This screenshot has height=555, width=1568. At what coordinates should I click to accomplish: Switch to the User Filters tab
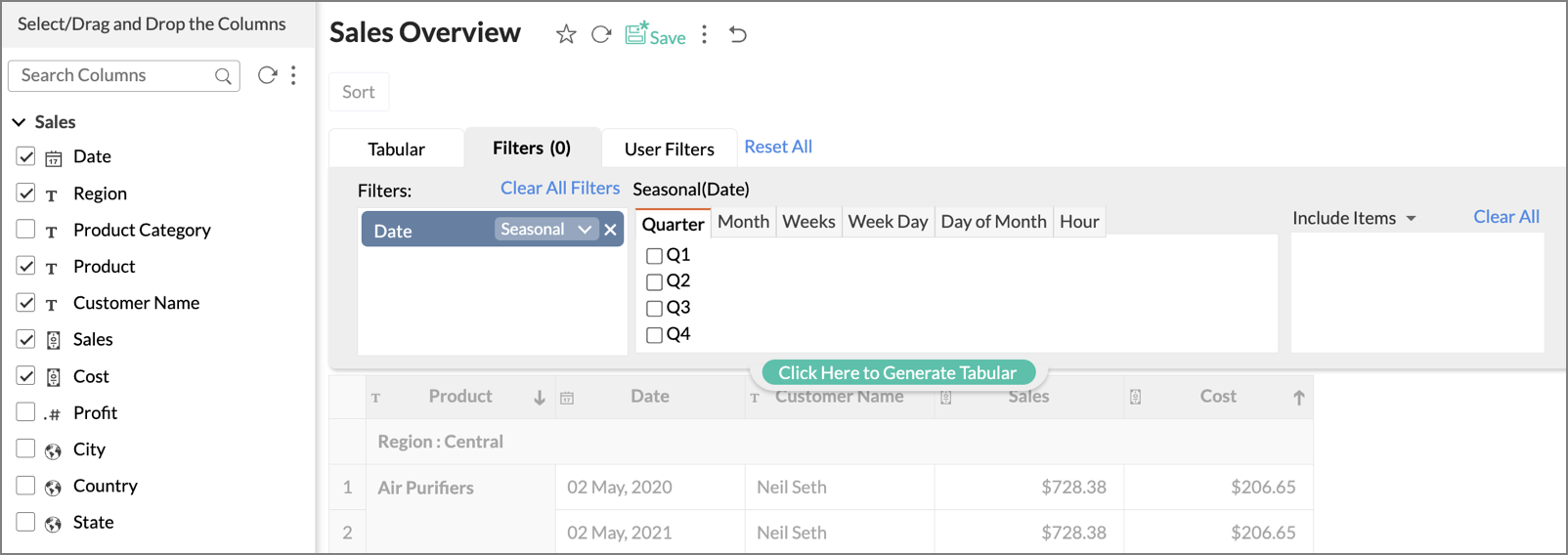669,149
